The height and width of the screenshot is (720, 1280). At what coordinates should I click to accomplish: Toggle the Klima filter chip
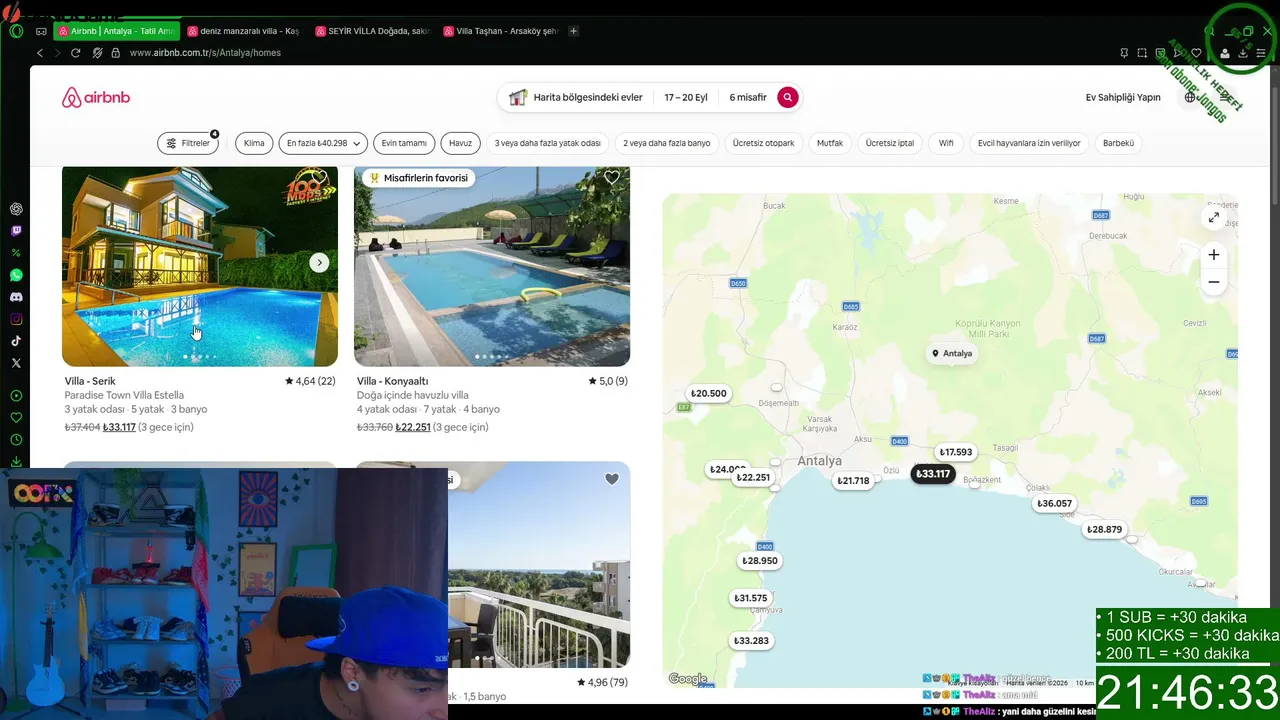254,143
